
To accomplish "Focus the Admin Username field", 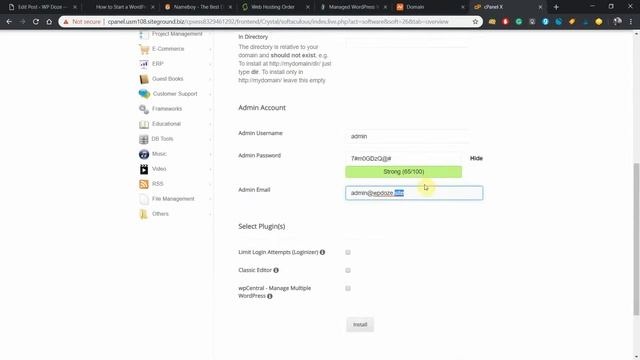I will point(407,136).
